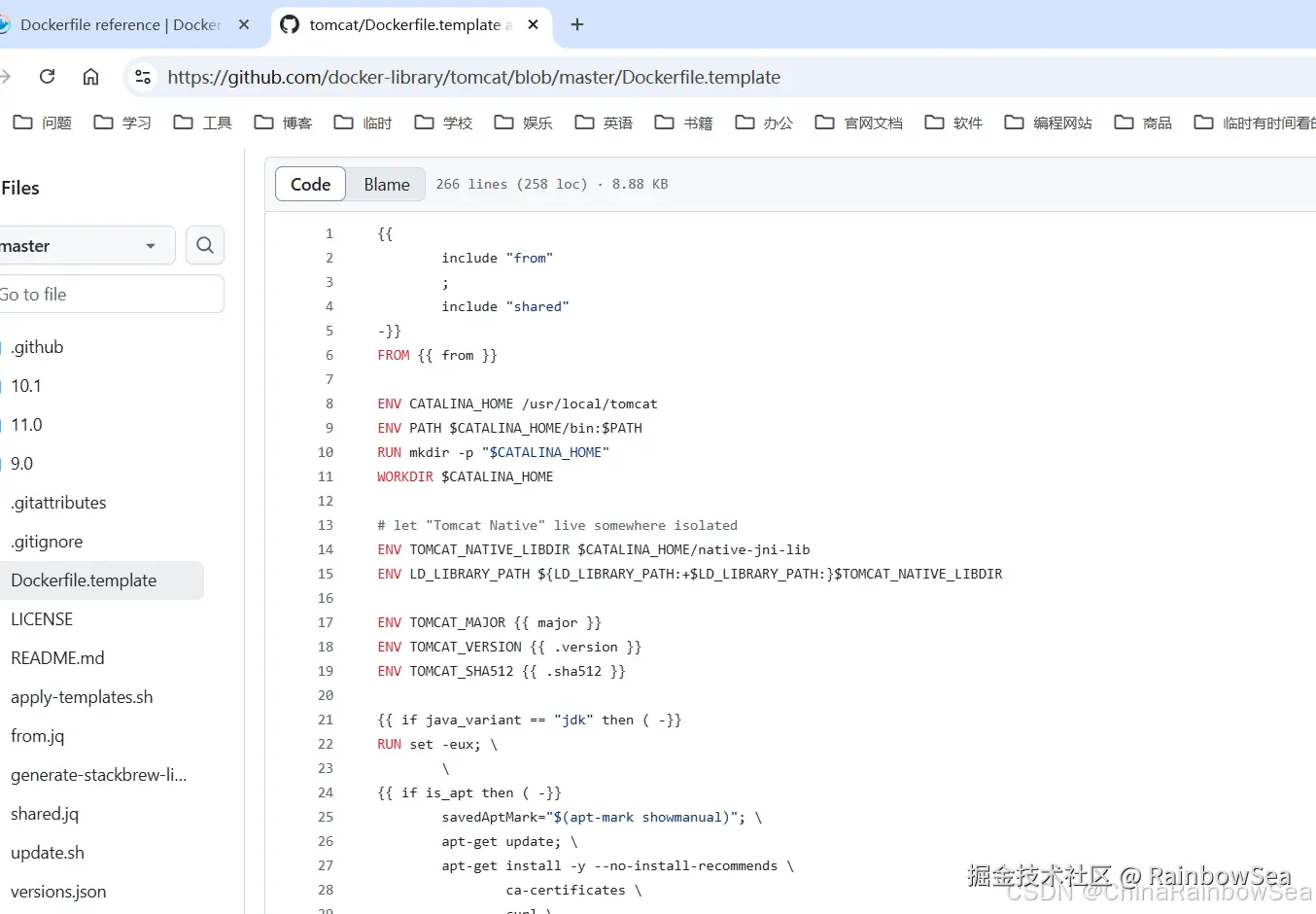Viewport: 1316px width, 914px height.
Task: Click the 'ENV CATALINA_HOME /usr/local/tomcat' line
Action: tap(517, 404)
